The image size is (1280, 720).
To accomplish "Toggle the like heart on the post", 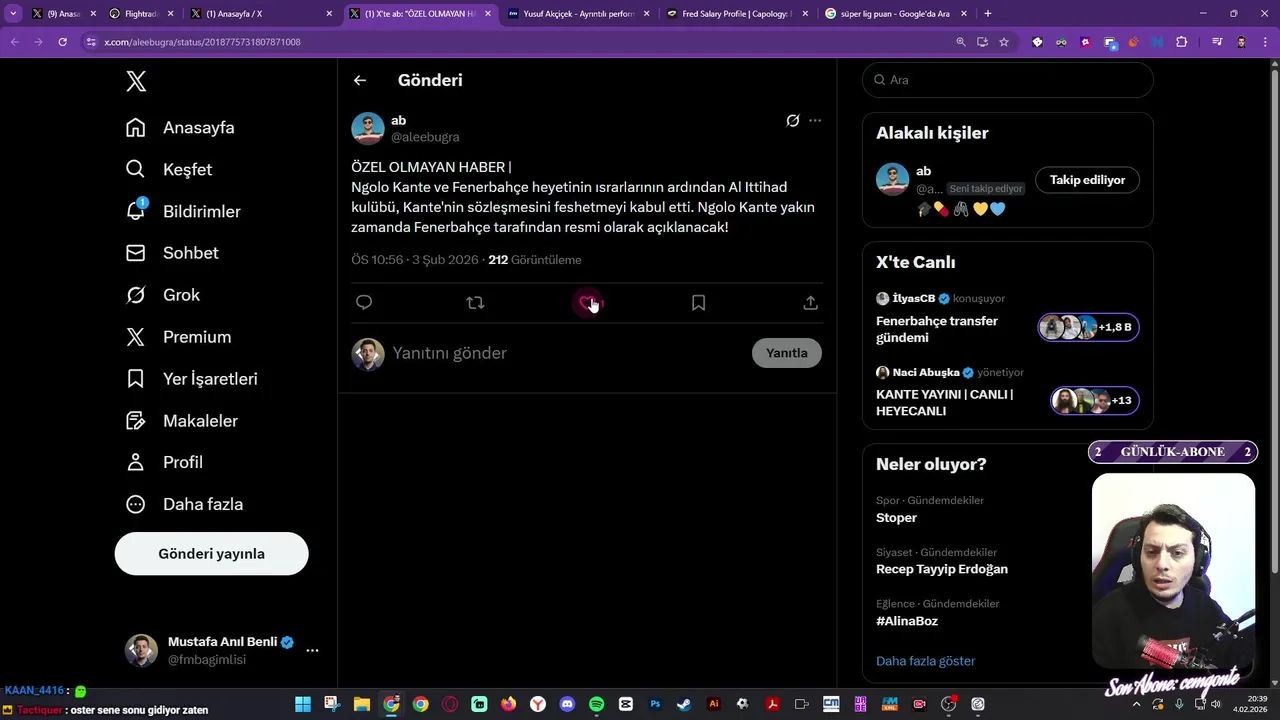I will point(587,302).
